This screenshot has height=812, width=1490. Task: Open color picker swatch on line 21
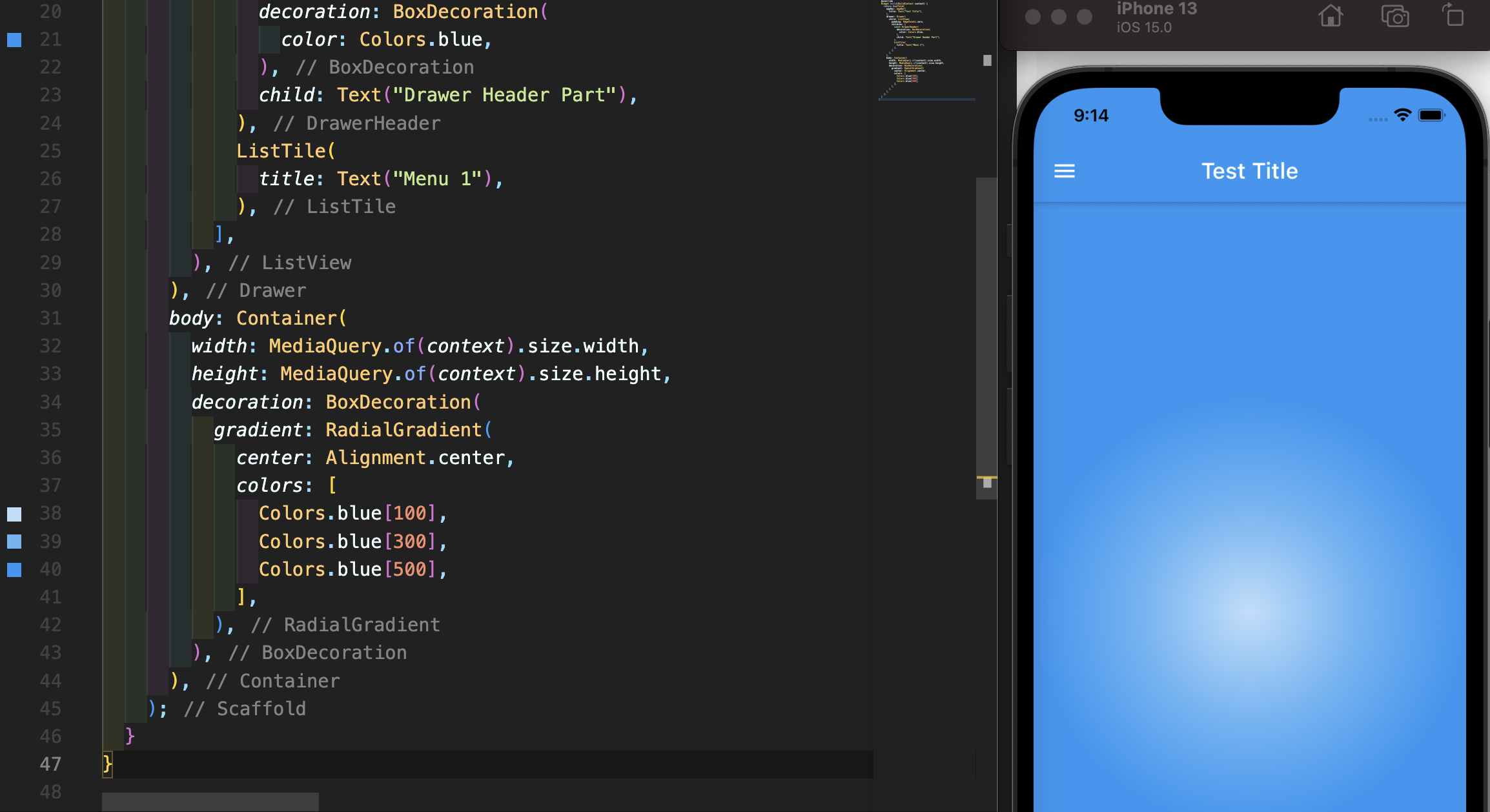click(14, 40)
